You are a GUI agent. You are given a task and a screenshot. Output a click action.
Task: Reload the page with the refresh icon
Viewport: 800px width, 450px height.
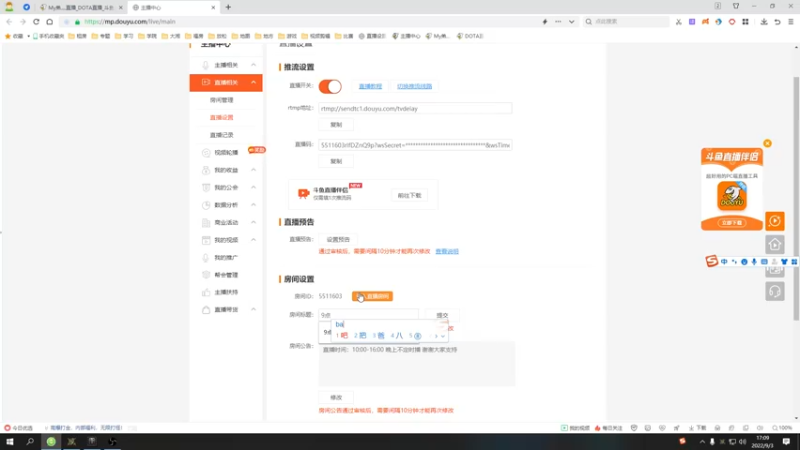point(36,21)
